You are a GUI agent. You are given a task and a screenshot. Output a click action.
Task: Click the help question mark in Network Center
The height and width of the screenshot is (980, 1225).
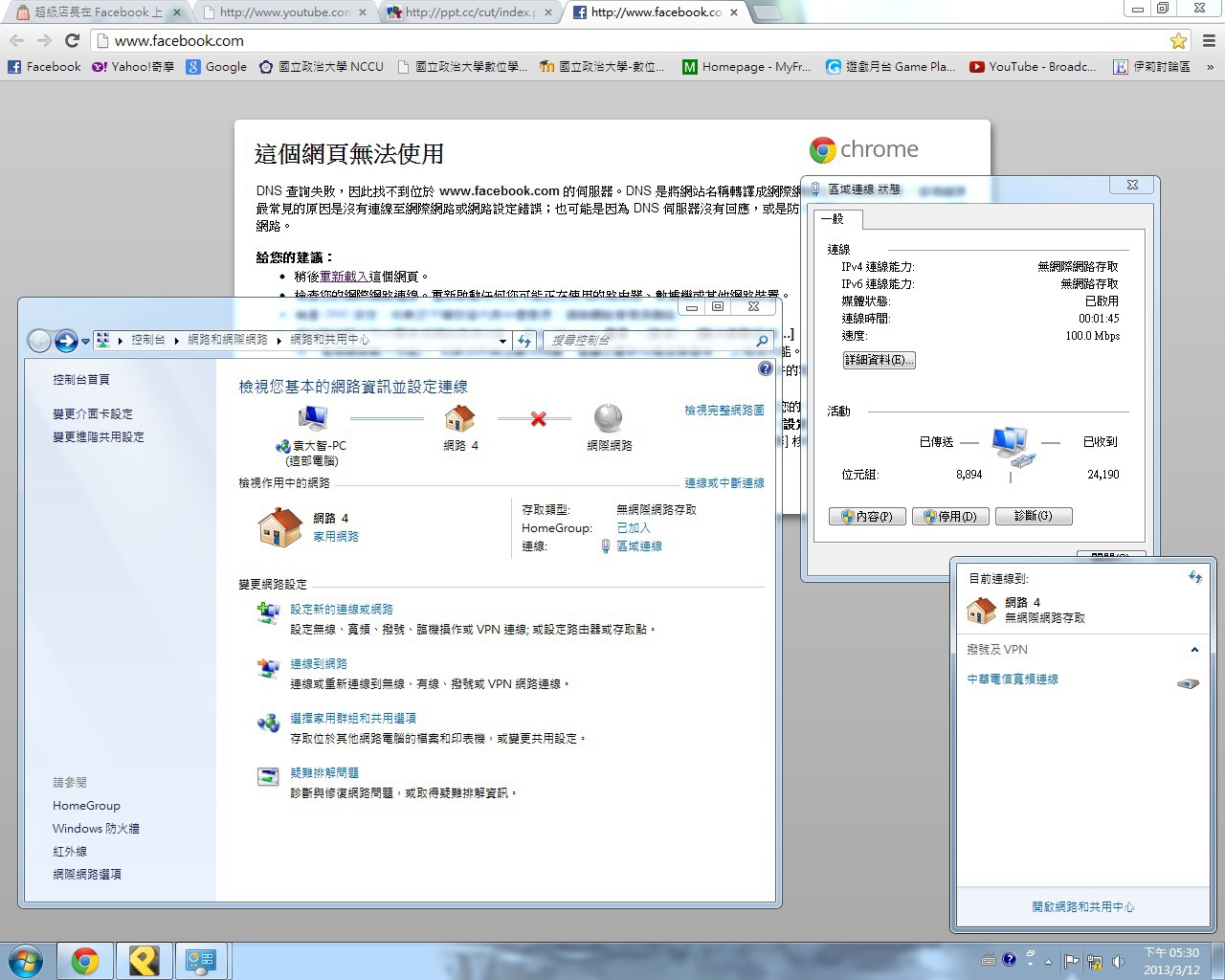coord(765,368)
